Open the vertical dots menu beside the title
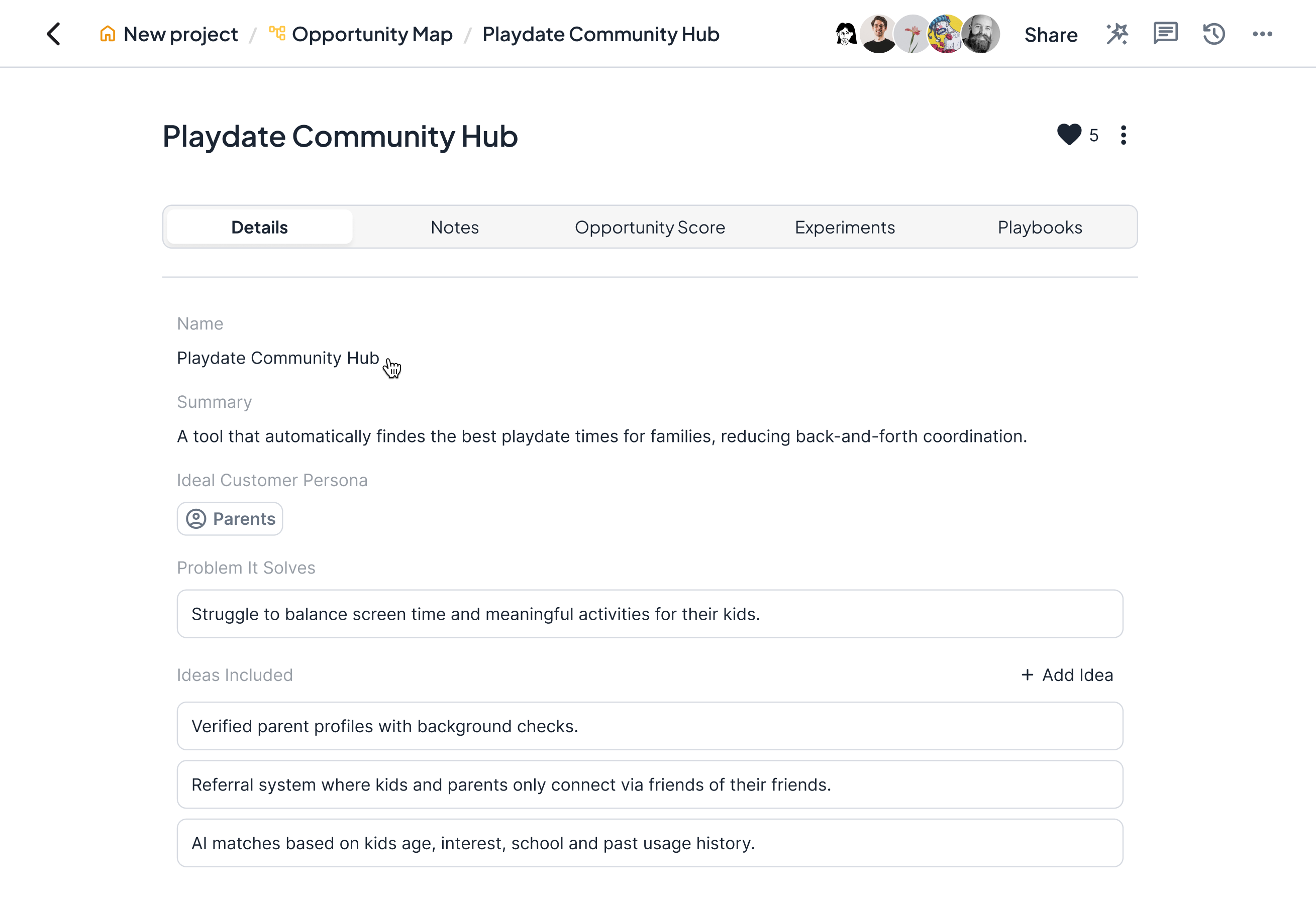This screenshot has height=904, width=1316. [1124, 135]
